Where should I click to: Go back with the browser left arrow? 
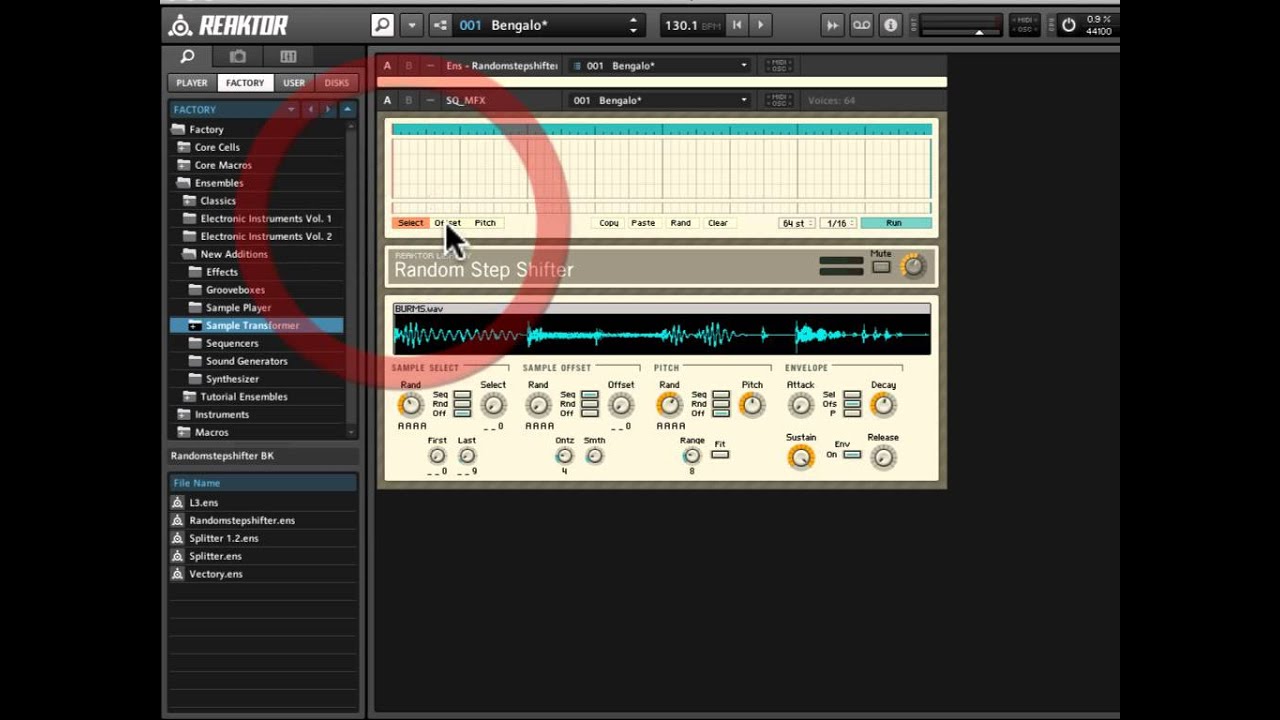[310, 109]
